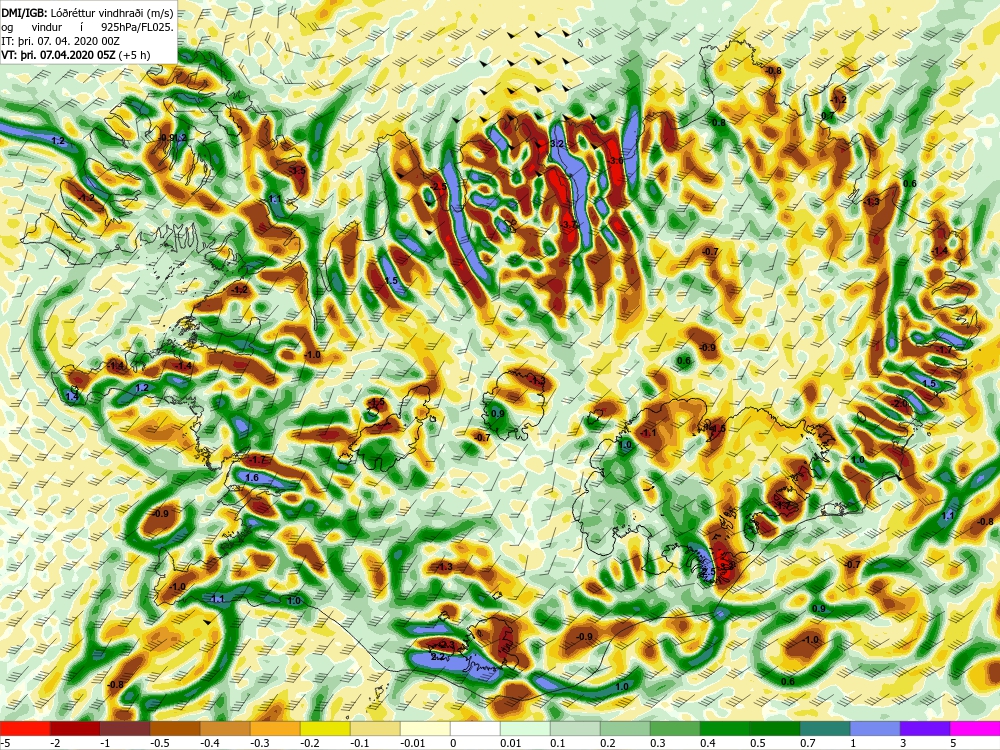Click the '1.6' value label on the map

click(252, 478)
